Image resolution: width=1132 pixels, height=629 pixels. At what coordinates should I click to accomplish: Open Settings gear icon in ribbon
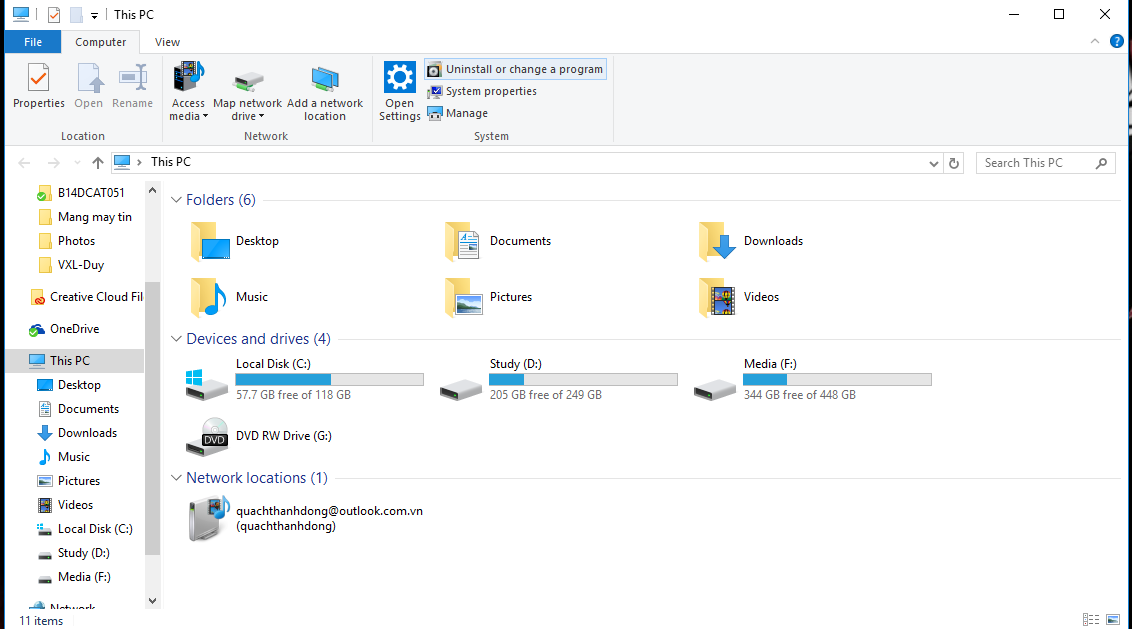399,78
